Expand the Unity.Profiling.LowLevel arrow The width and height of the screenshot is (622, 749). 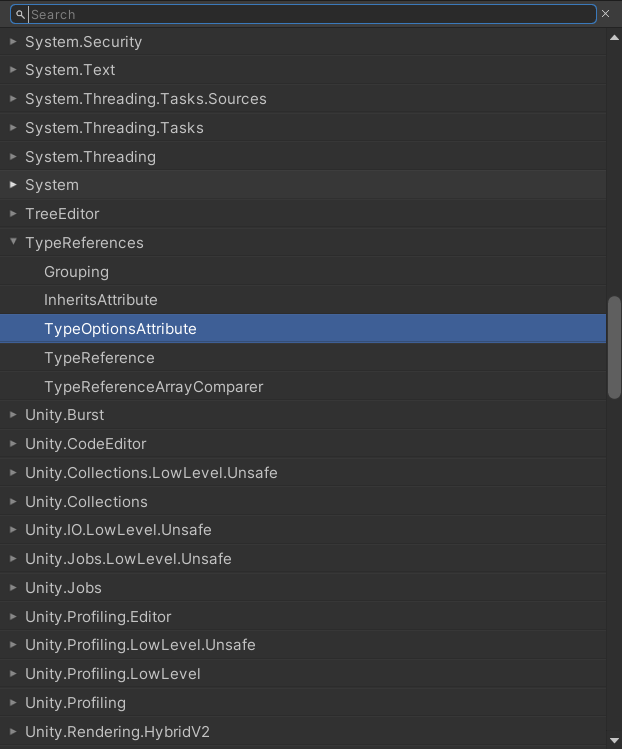pos(13,674)
